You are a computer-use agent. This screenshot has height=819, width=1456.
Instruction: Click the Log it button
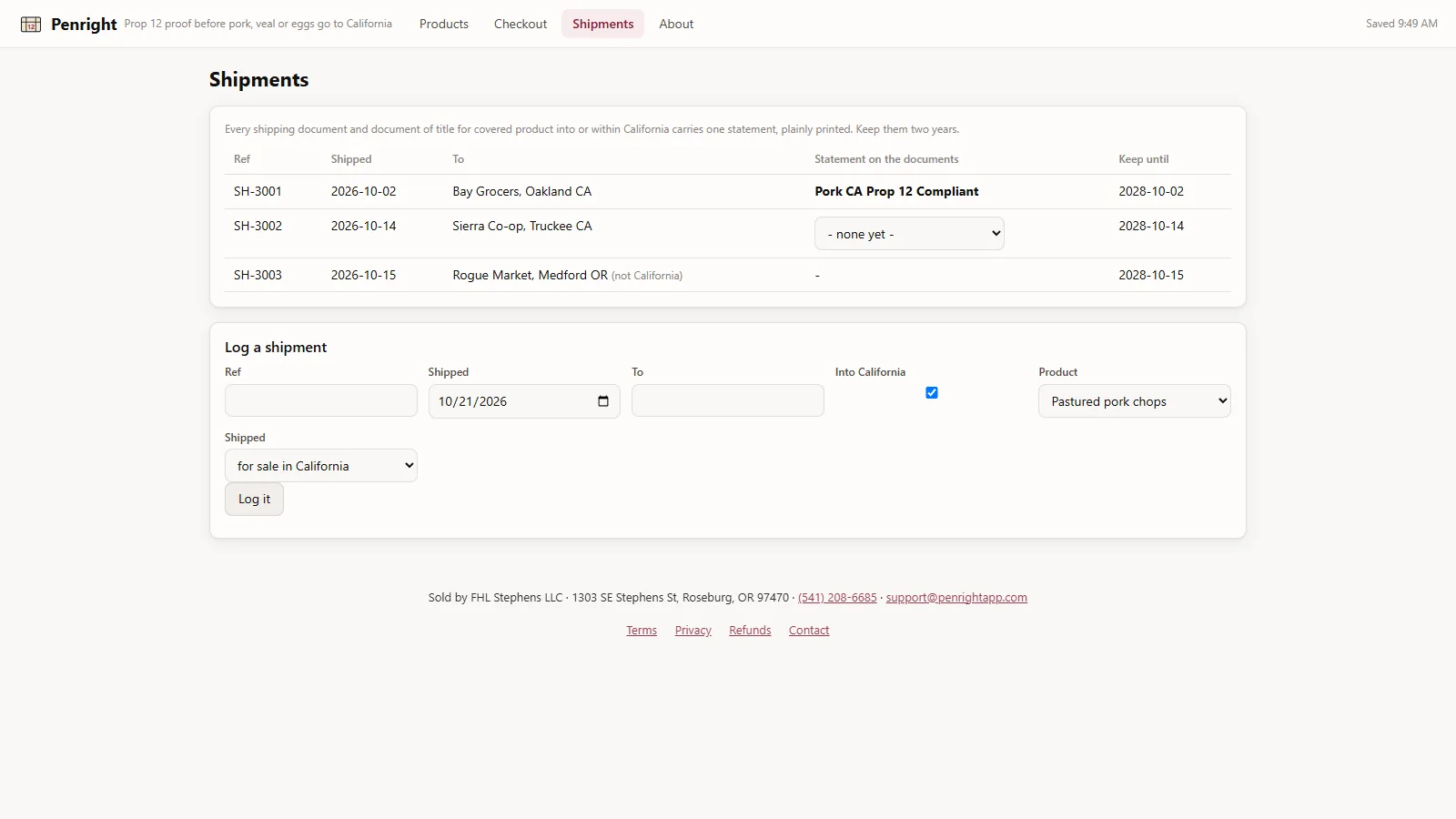(x=254, y=499)
